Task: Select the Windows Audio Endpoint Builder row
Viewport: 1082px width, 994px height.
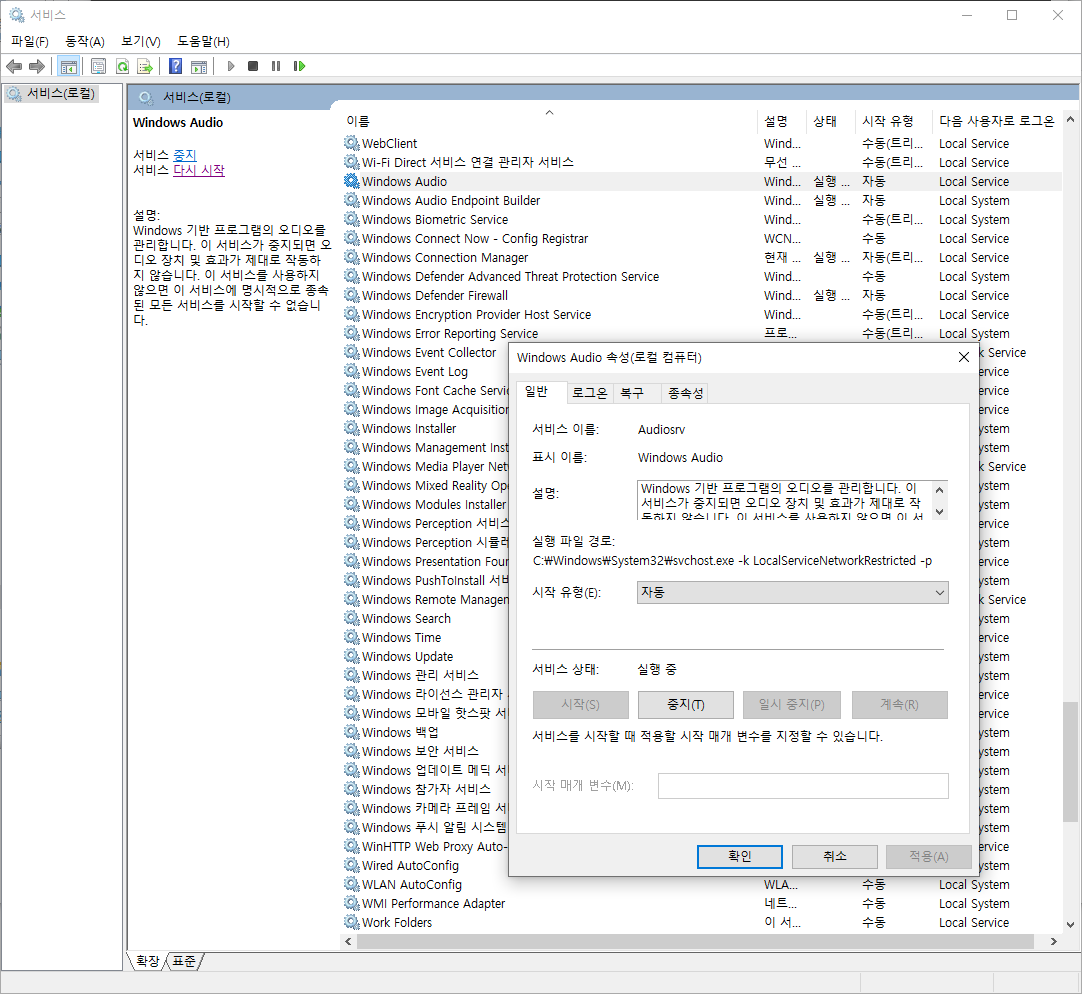Action: coord(702,200)
